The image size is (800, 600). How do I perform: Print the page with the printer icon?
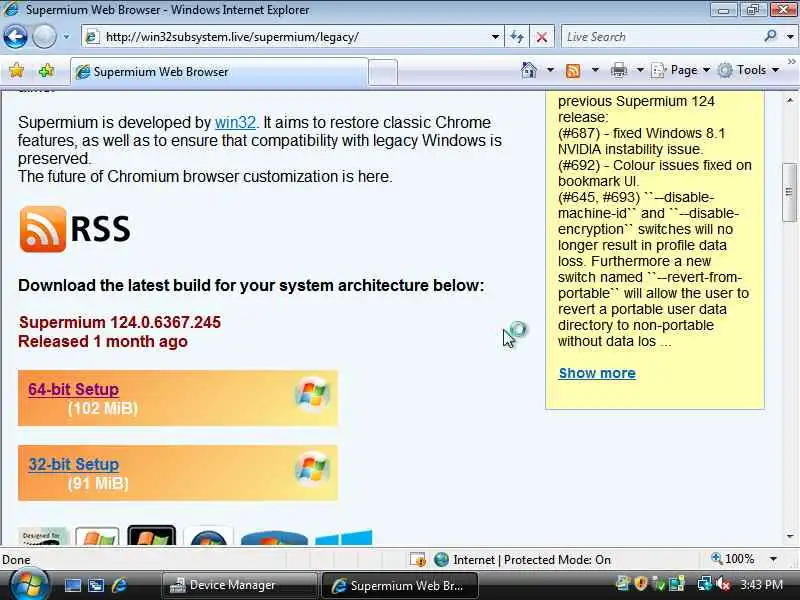[618, 70]
